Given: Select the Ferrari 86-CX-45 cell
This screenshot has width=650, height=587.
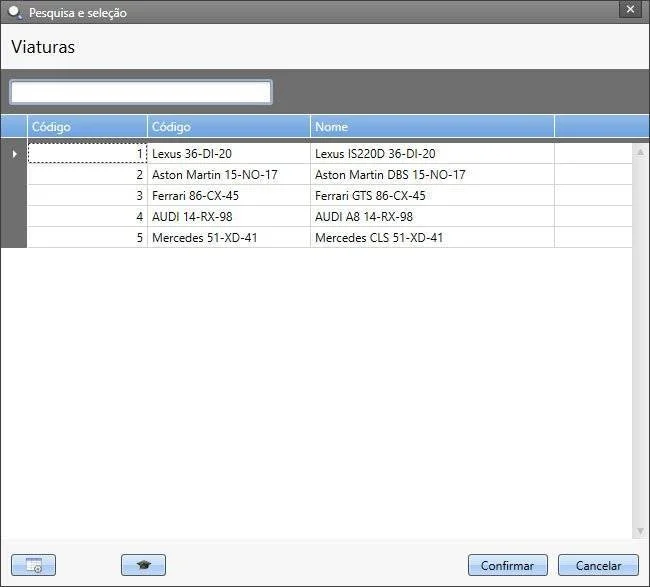Looking at the screenshot, I should pos(229,196).
